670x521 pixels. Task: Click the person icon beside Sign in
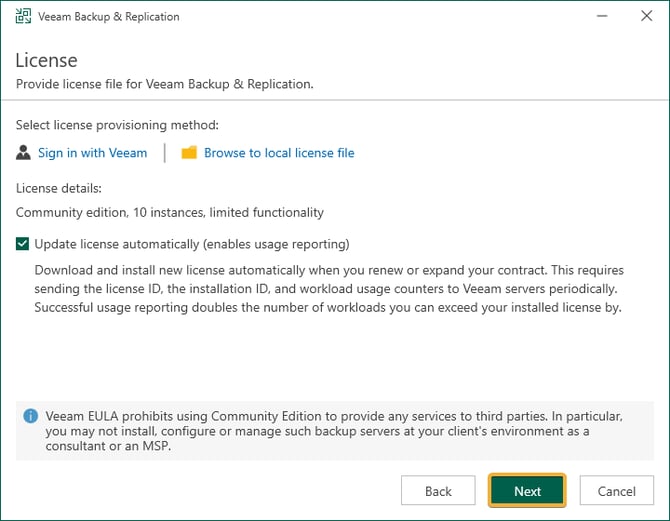click(x=23, y=152)
